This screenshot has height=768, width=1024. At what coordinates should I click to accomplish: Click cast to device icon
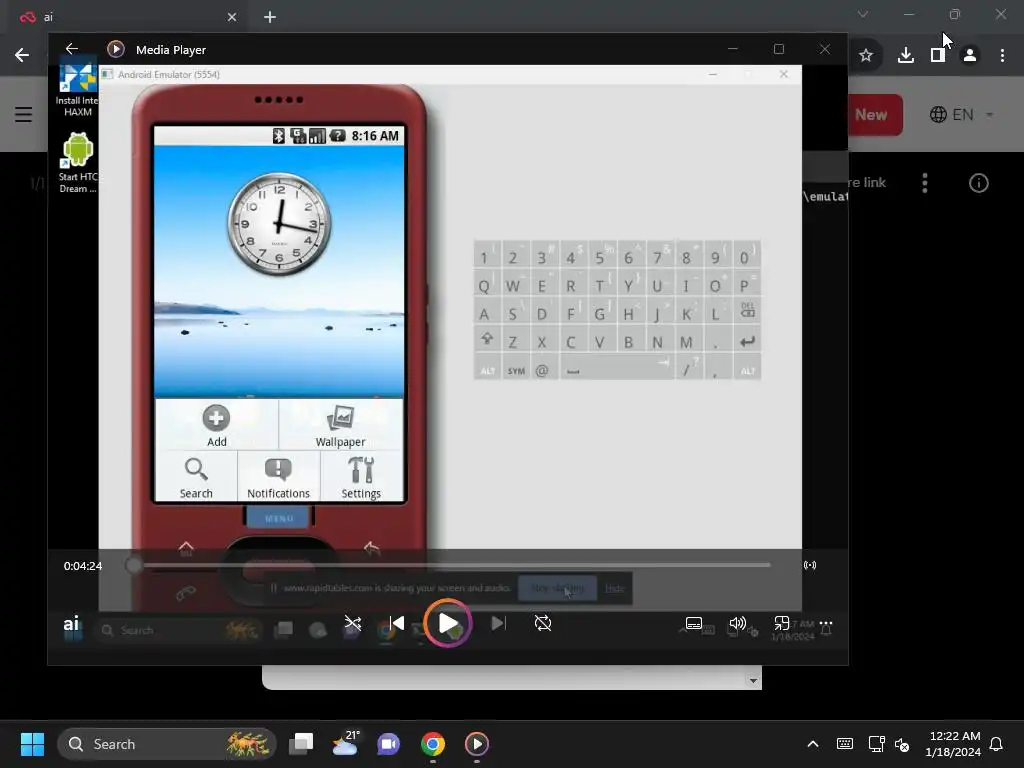click(810, 565)
